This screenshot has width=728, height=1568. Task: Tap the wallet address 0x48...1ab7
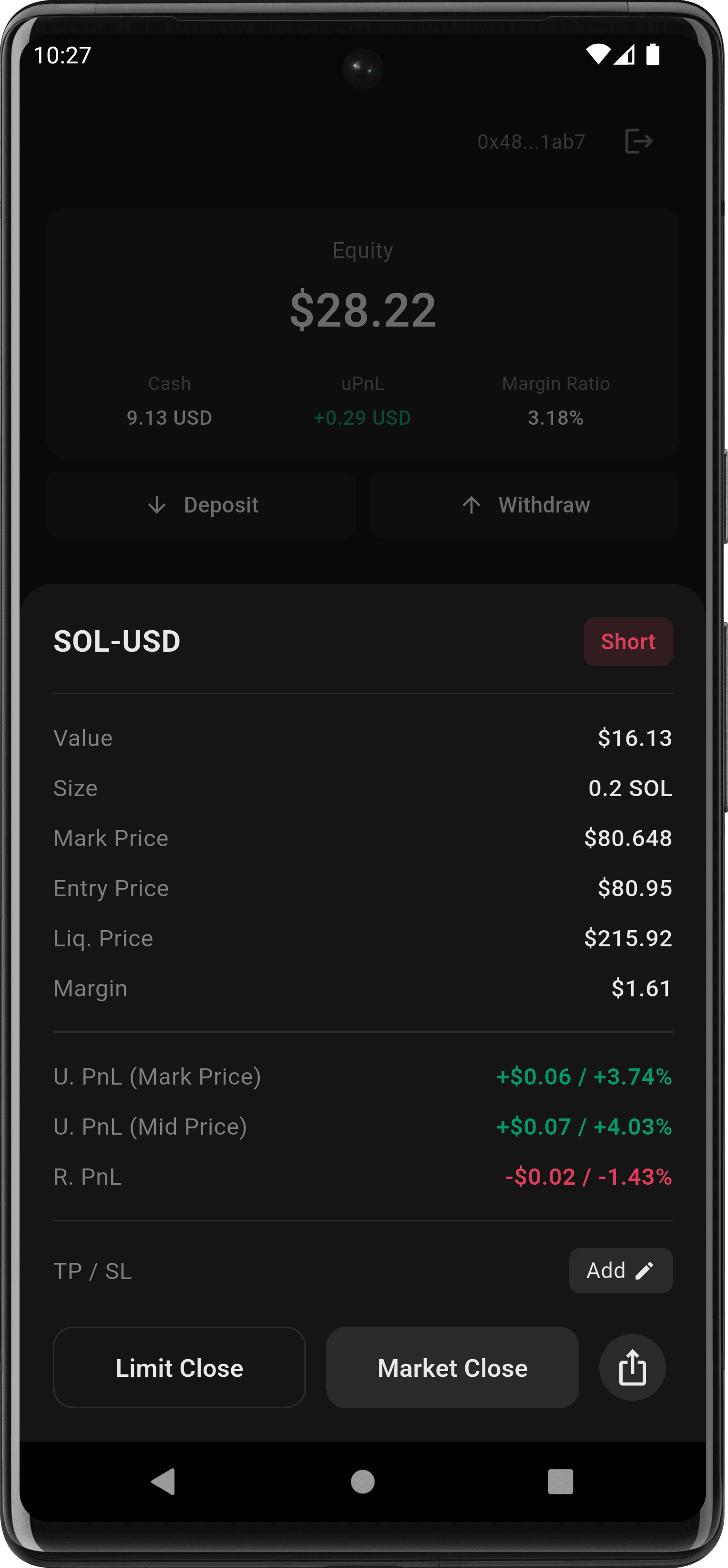[x=531, y=142]
